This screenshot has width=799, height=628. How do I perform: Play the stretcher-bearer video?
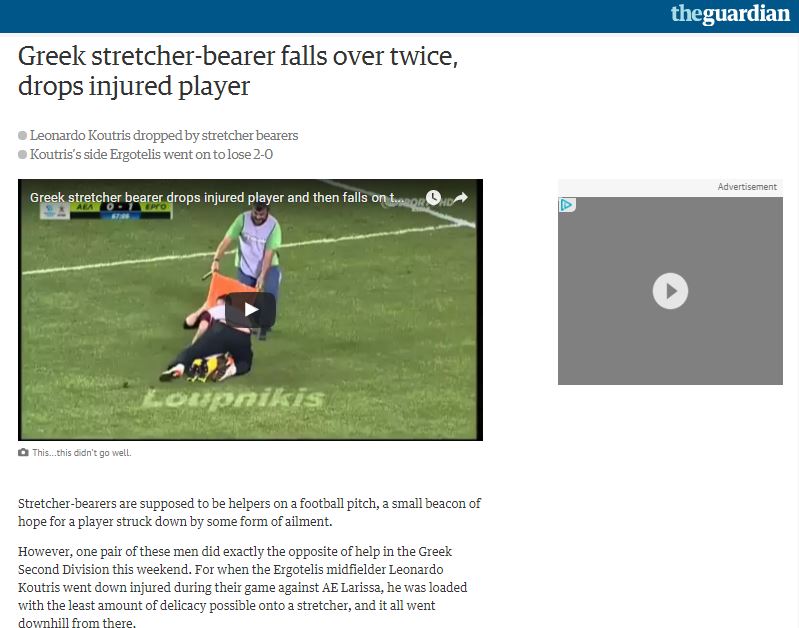point(250,309)
